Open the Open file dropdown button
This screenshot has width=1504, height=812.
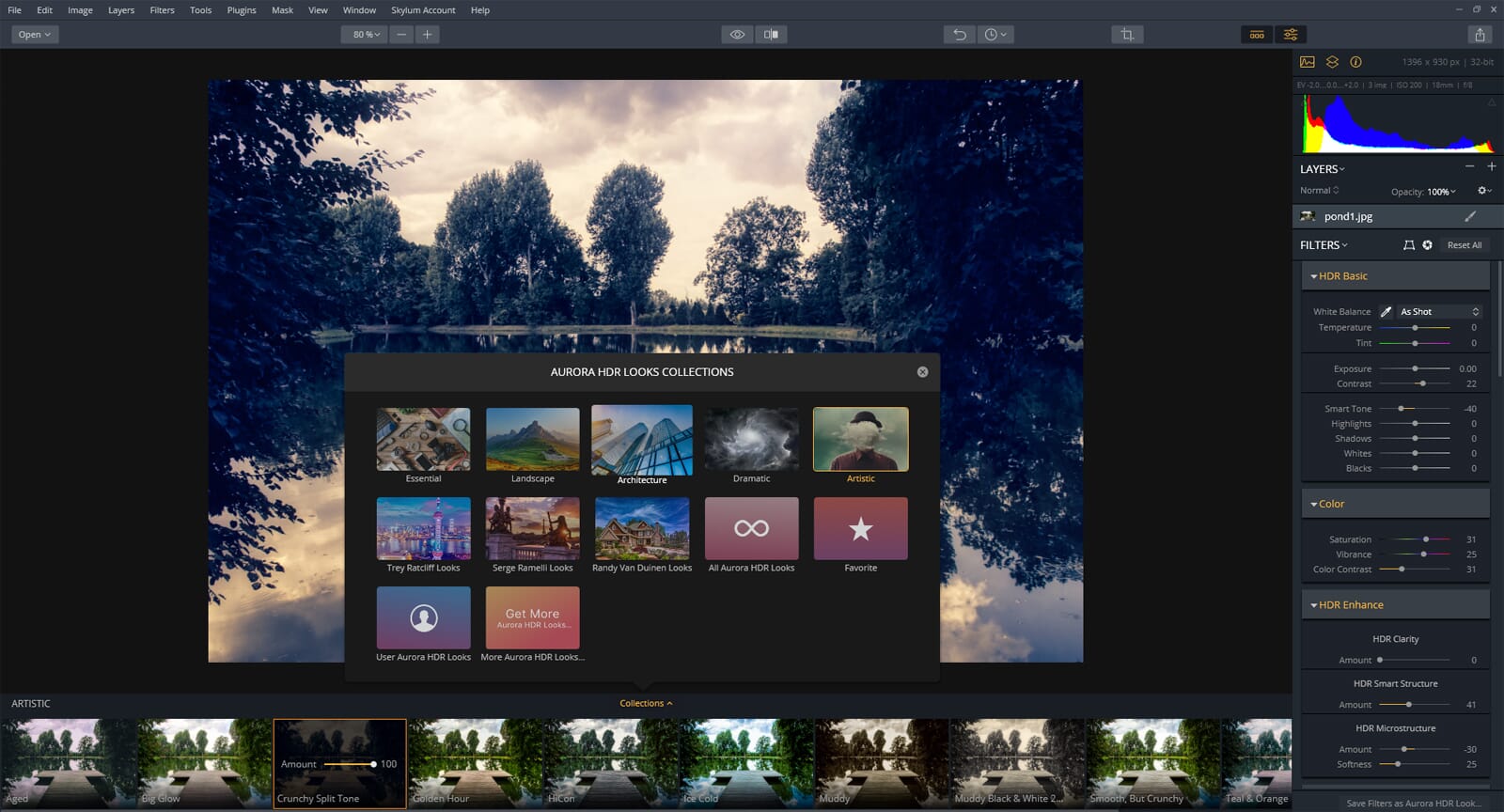click(35, 35)
